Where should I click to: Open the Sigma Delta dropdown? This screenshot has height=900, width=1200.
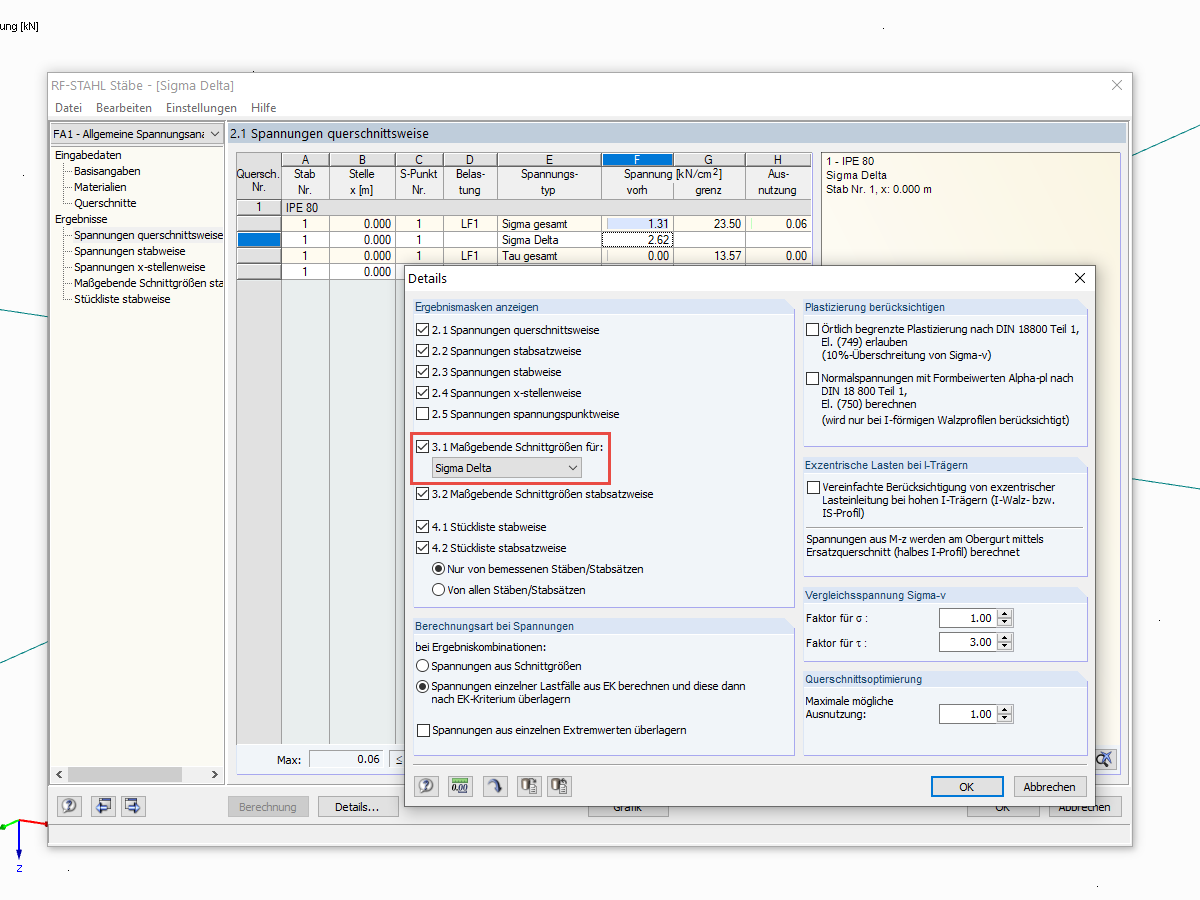506,467
